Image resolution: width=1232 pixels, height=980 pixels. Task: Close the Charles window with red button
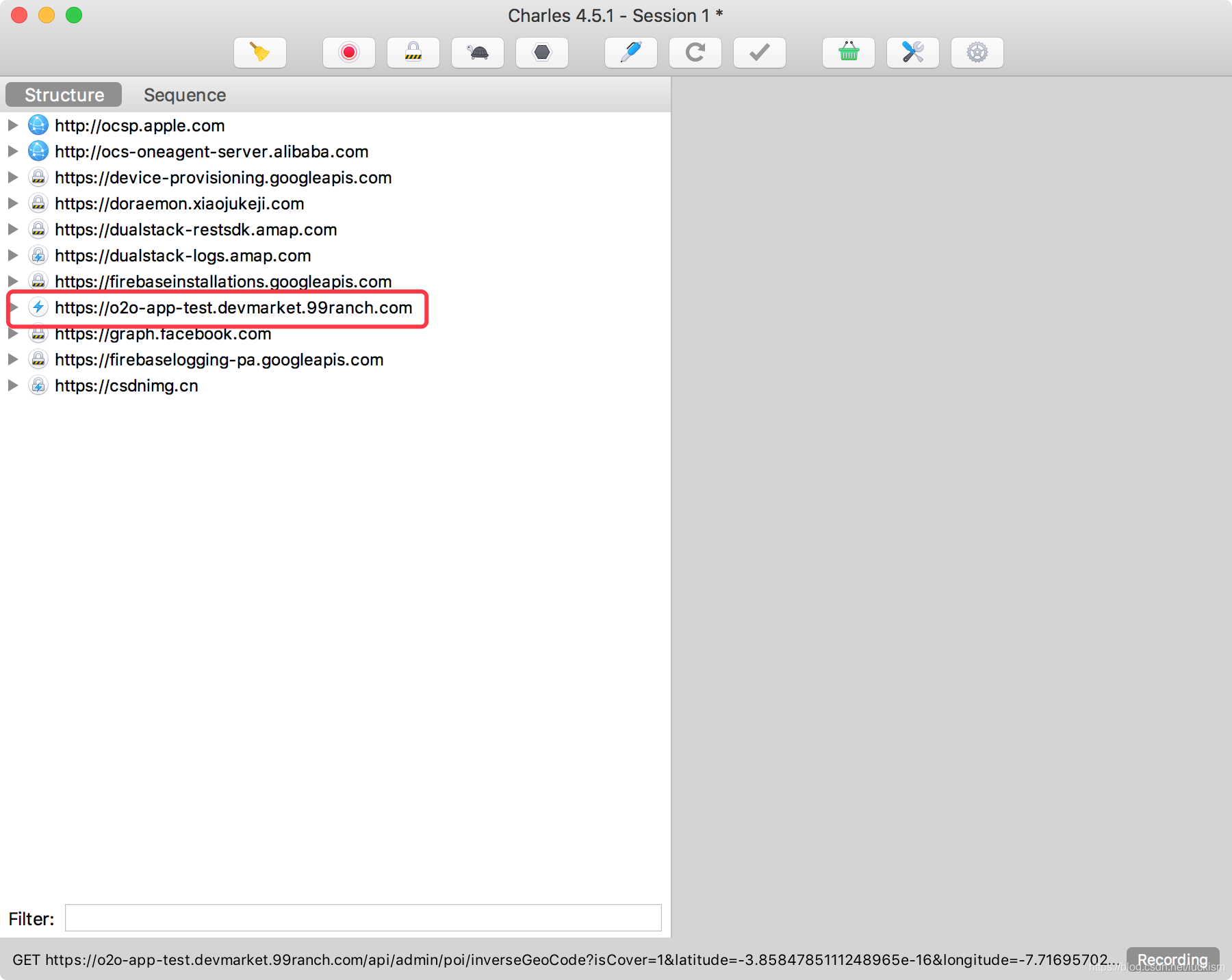[x=19, y=15]
